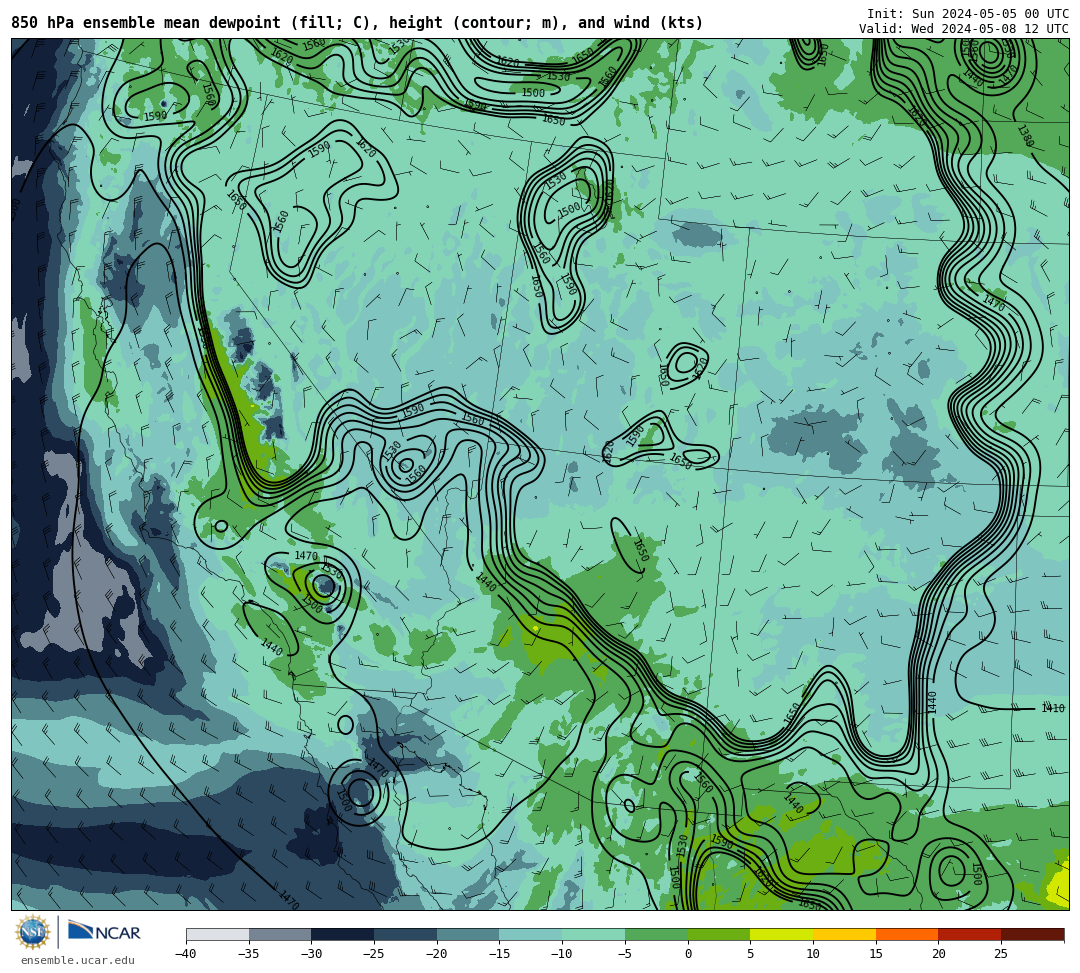Click the '0' colorbar label

688,954
